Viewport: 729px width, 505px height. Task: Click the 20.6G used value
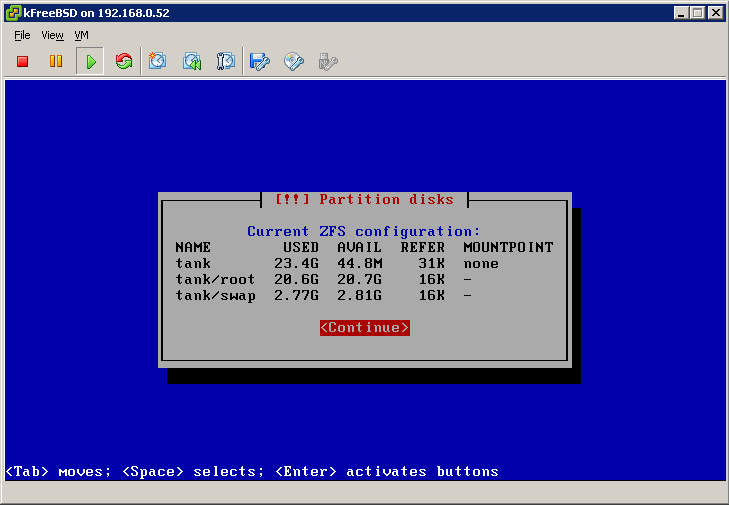click(x=296, y=279)
